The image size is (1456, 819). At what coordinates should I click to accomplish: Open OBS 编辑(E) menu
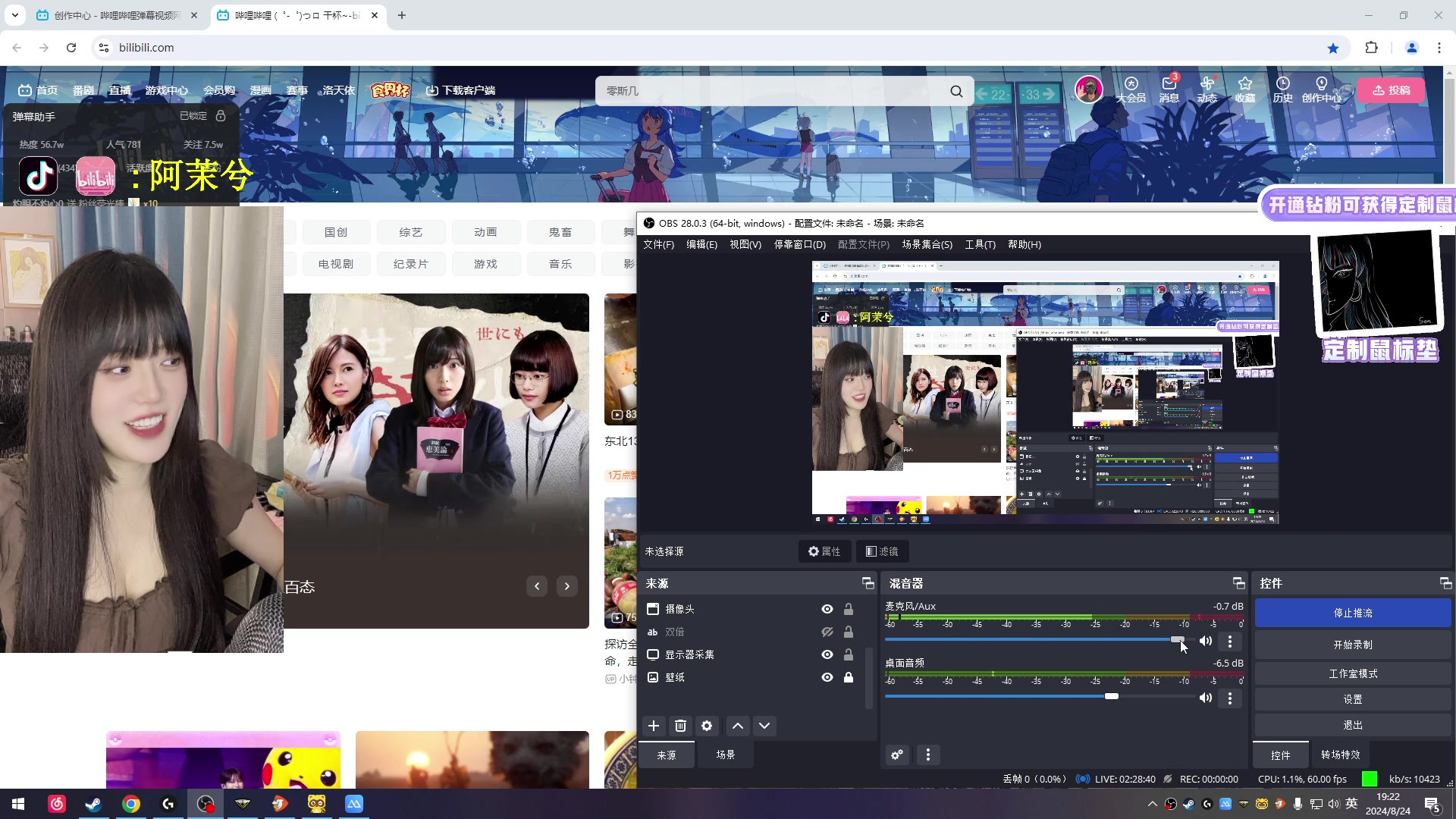[701, 244]
